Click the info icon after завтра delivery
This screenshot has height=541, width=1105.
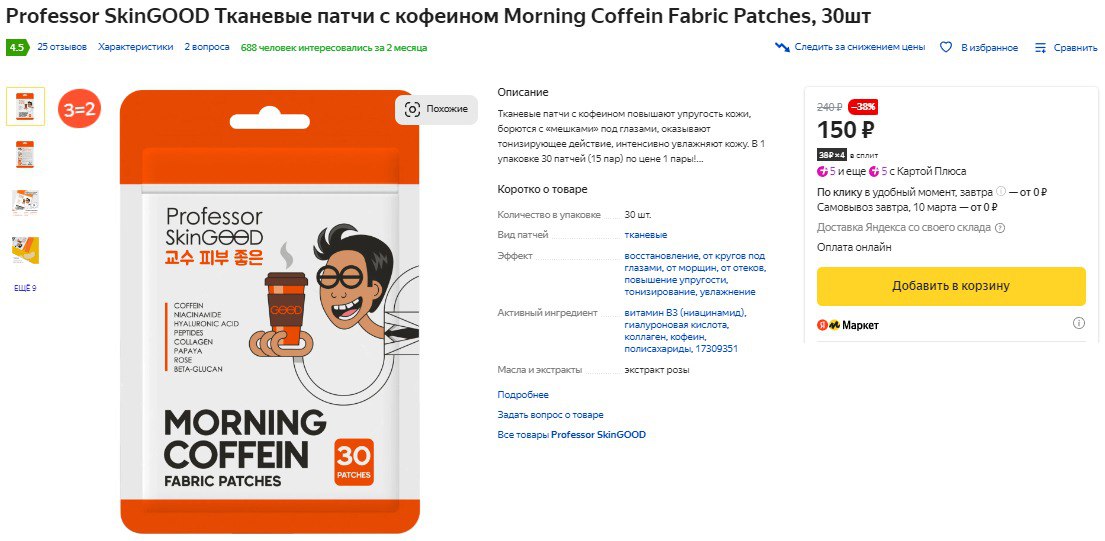tap(1001, 192)
